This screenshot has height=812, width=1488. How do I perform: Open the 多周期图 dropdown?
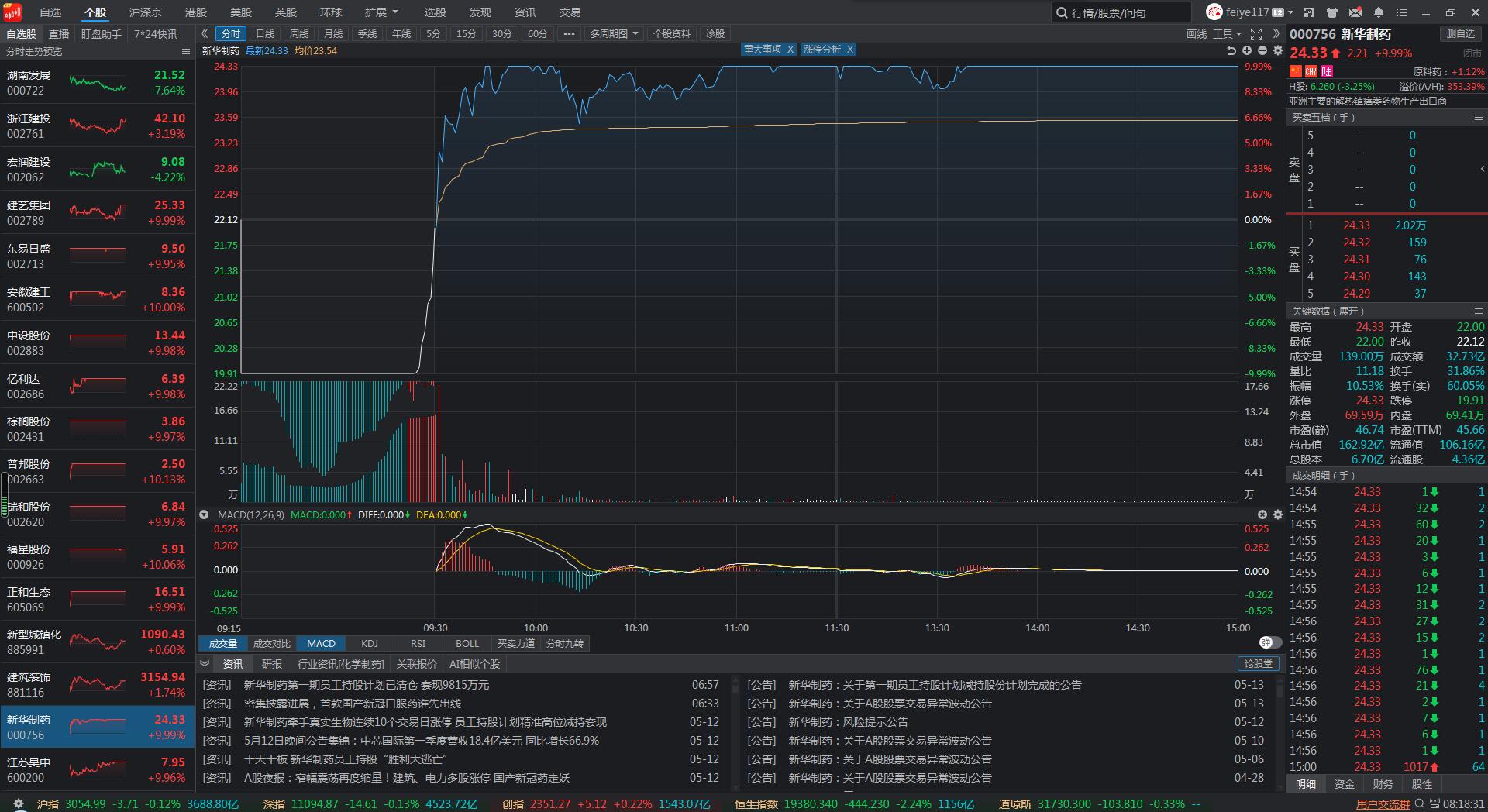coord(614,34)
